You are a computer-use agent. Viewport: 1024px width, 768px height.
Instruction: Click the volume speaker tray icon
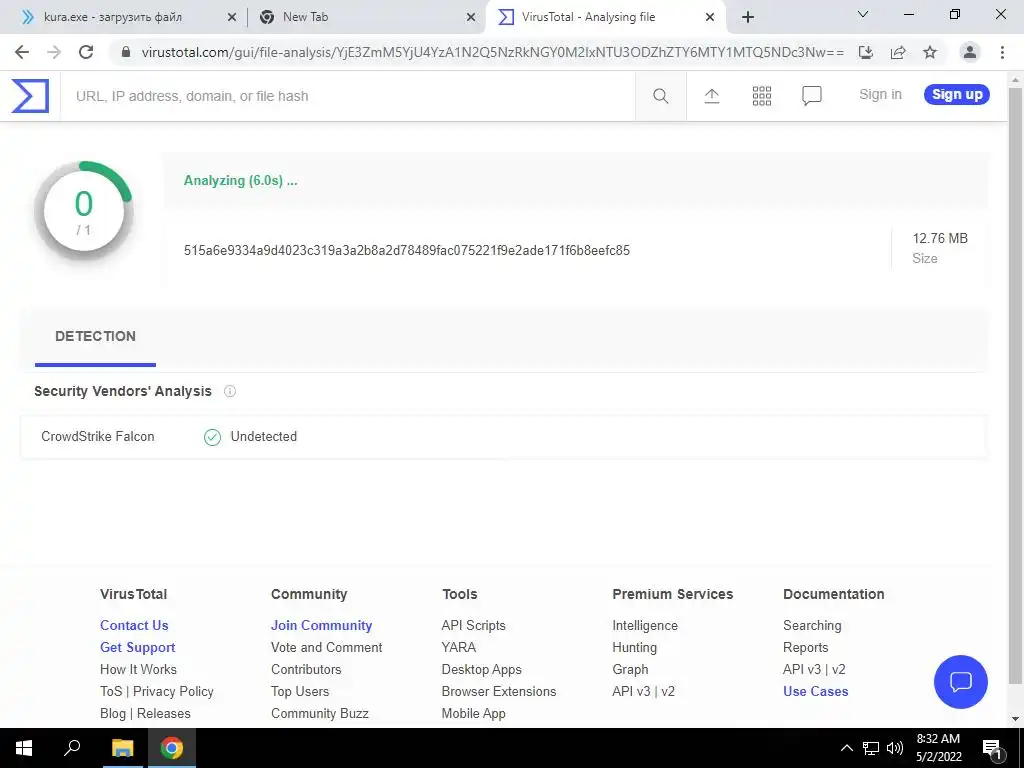pyautogui.click(x=895, y=748)
